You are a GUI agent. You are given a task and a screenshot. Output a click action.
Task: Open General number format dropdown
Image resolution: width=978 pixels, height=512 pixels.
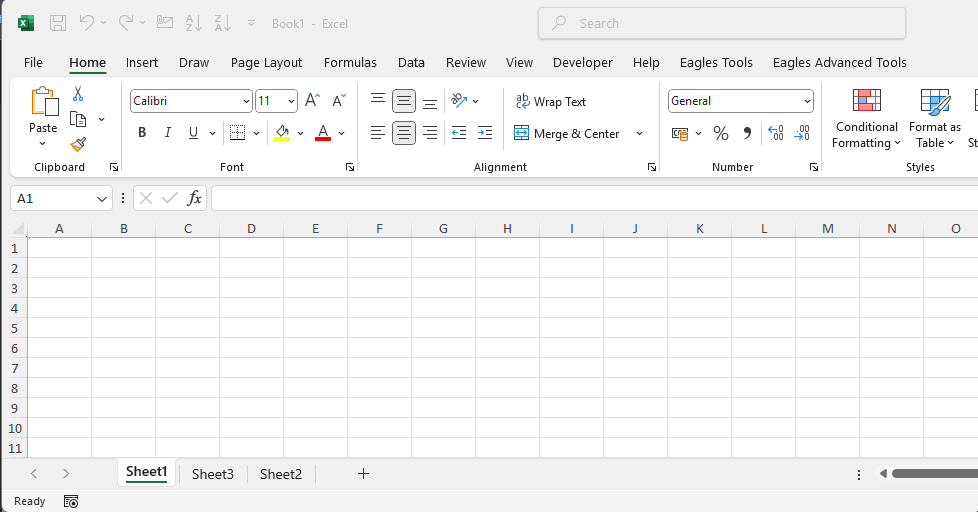[807, 101]
